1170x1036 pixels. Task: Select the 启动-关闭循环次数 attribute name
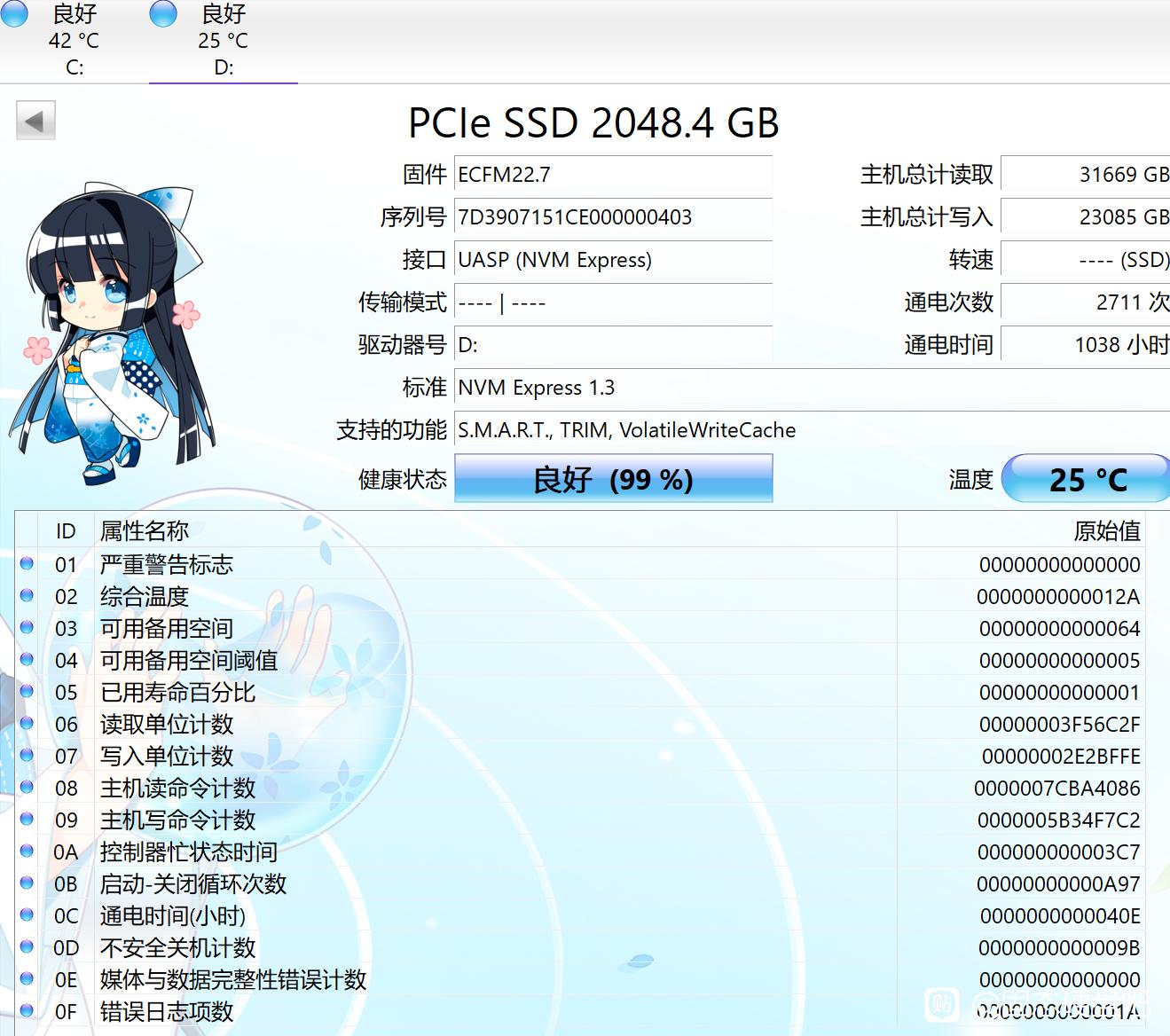(193, 883)
